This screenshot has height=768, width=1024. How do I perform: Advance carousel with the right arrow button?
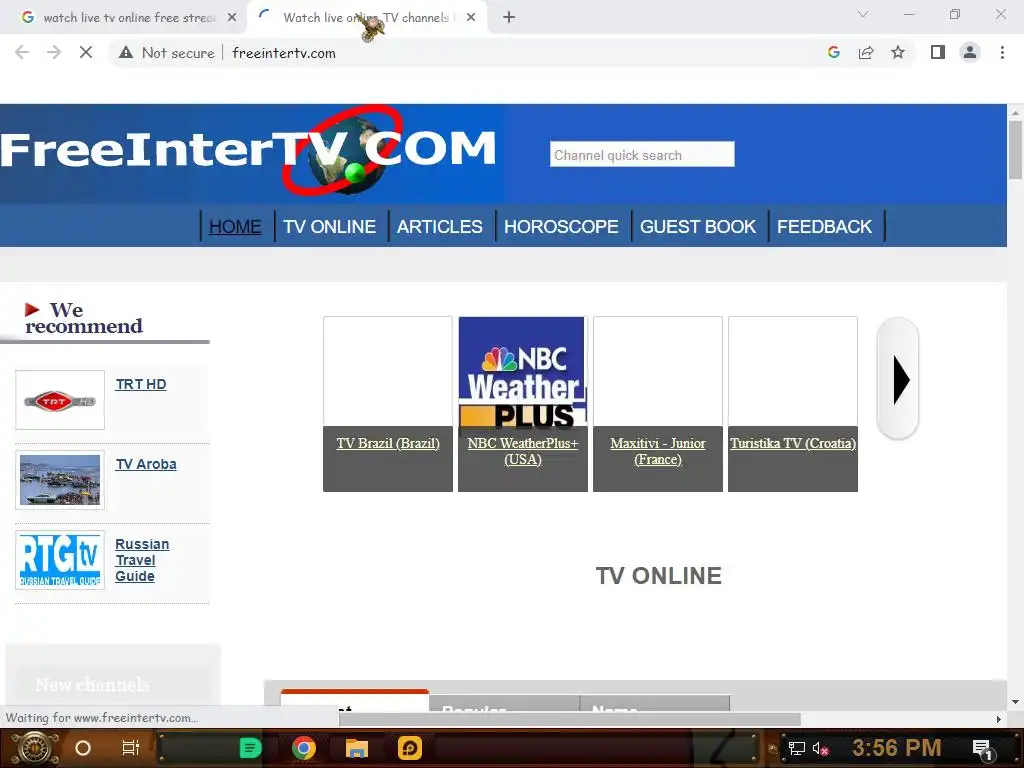click(x=899, y=379)
